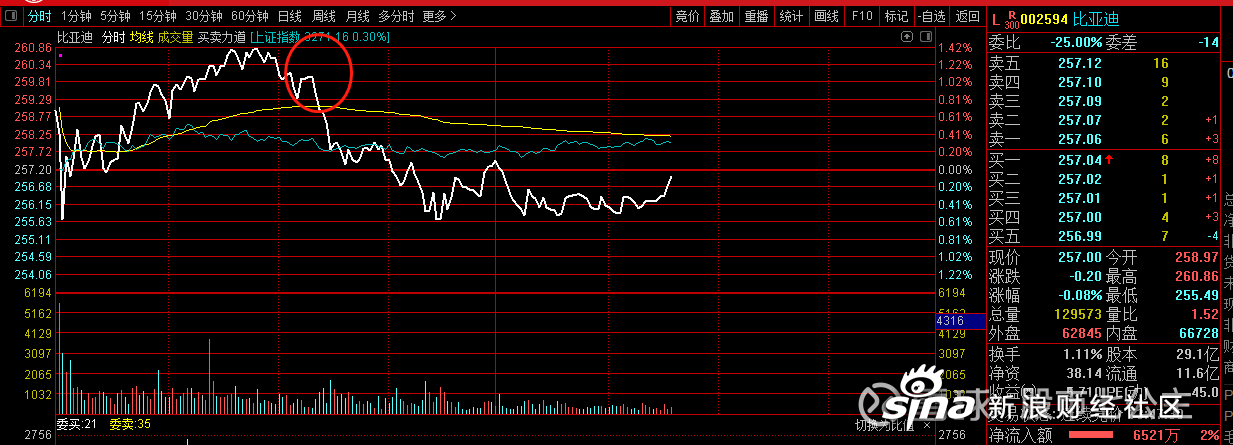Open F10 company info
This screenshot has height=445, width=1233.
[861, 16]
